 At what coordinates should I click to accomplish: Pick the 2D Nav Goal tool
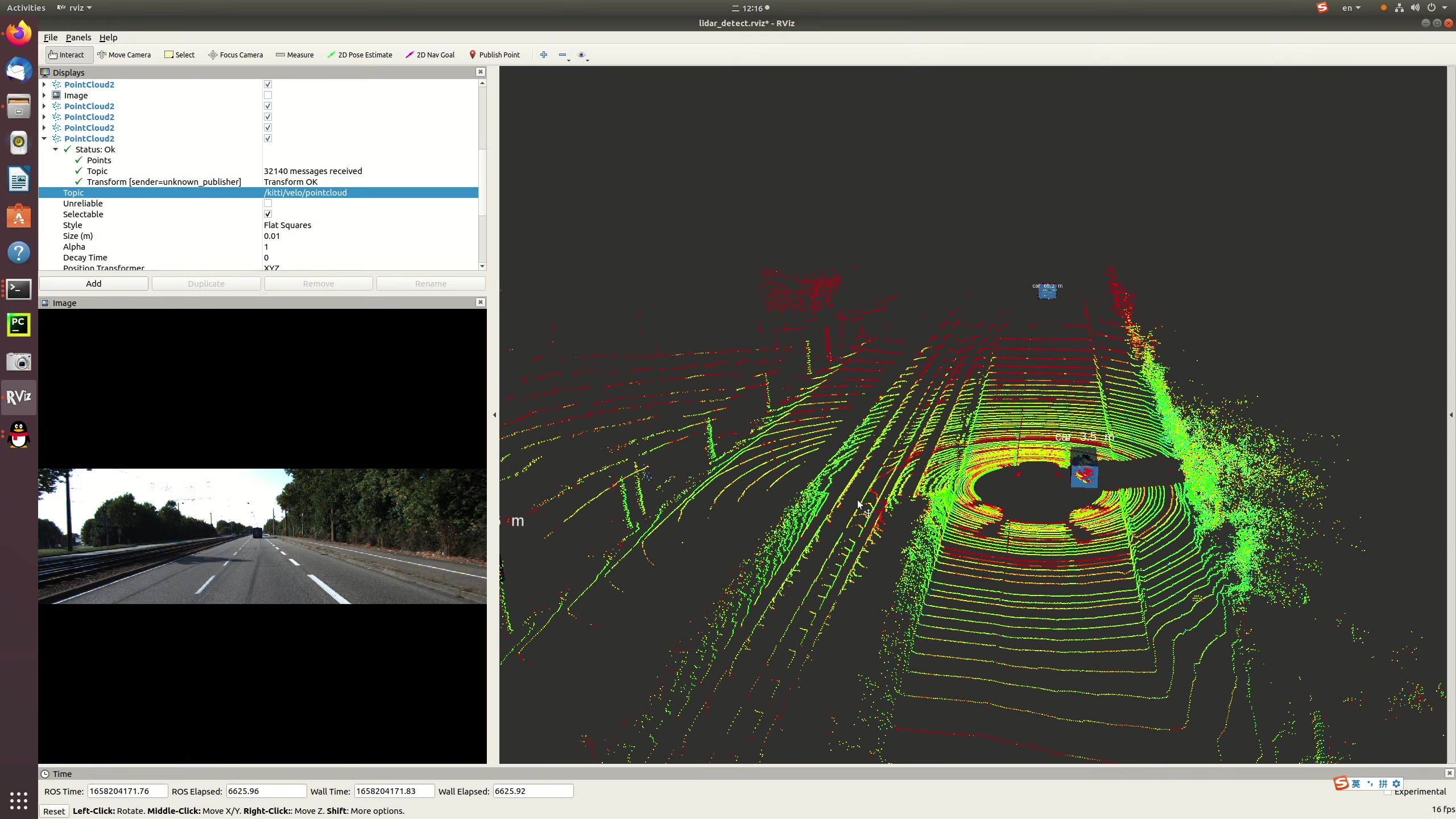430,55
